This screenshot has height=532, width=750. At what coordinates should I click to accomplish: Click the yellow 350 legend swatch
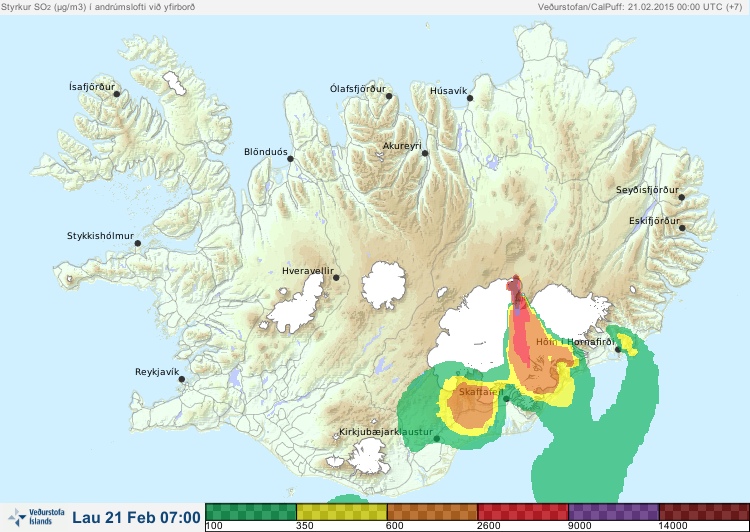pyautogui.click(x=342, y=512)
